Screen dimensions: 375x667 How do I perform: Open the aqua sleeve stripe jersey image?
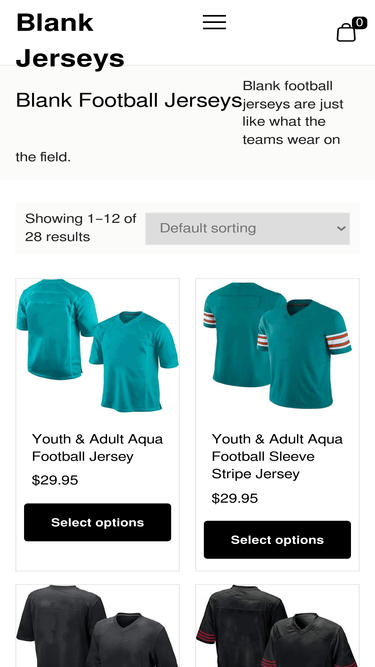(277, 346)
